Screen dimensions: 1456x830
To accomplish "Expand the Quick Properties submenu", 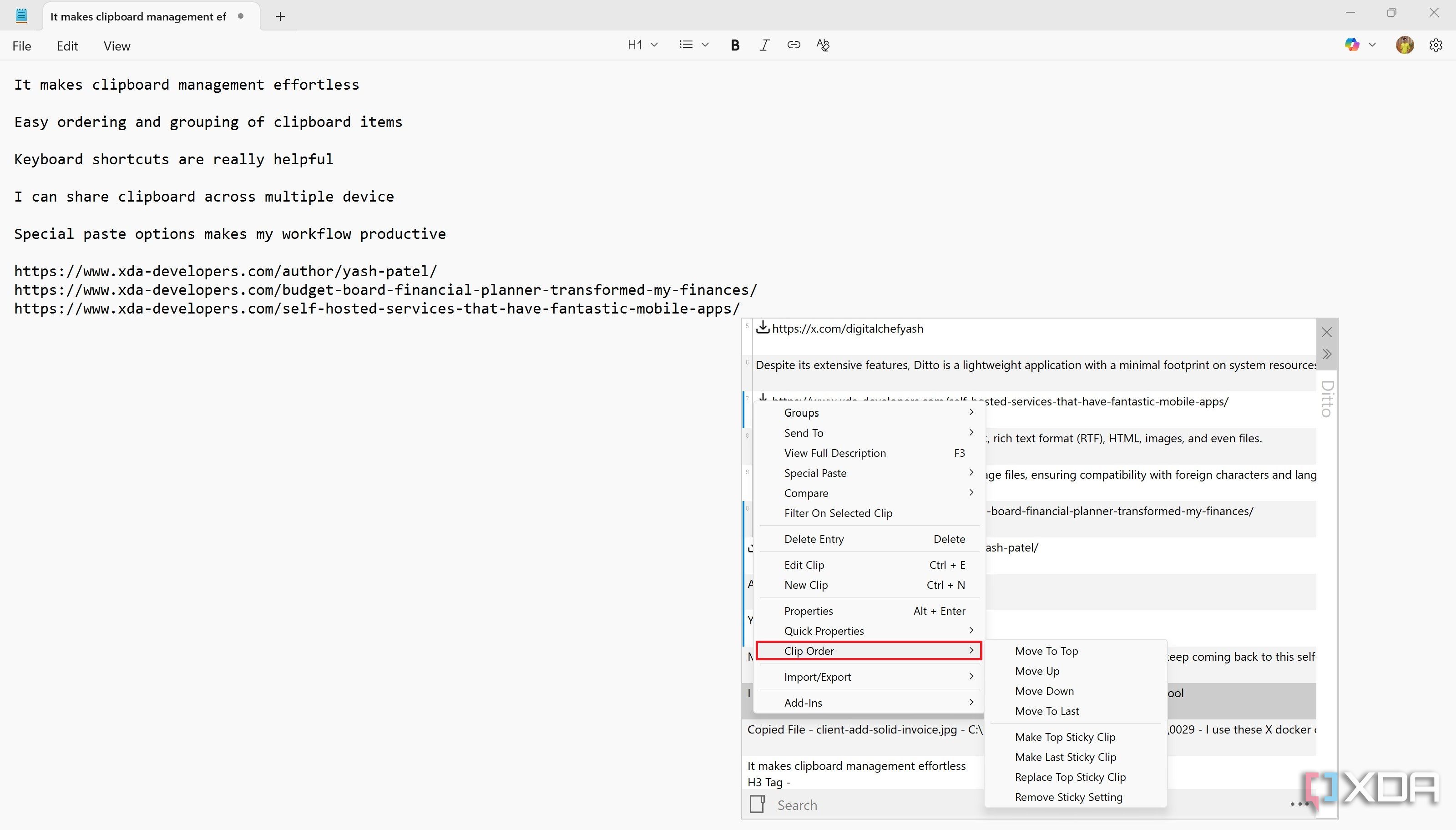I will (869, 631).
